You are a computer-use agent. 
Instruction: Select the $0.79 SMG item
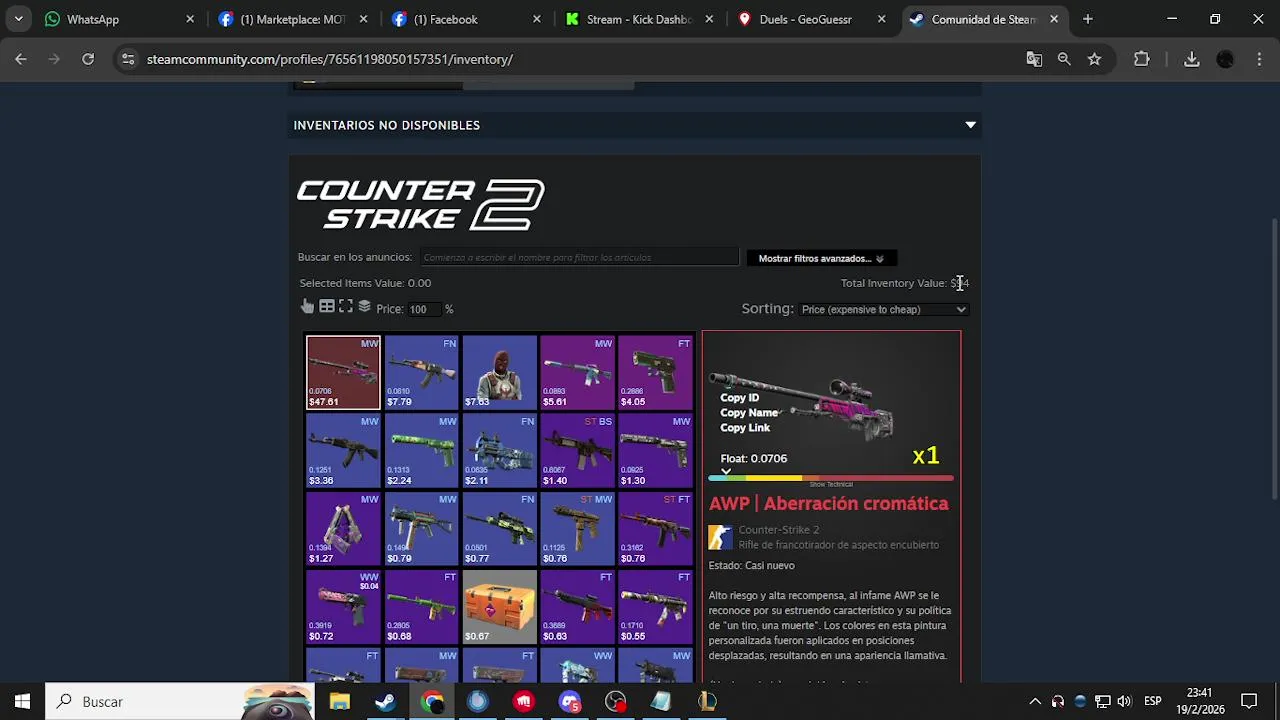(421, 528)
